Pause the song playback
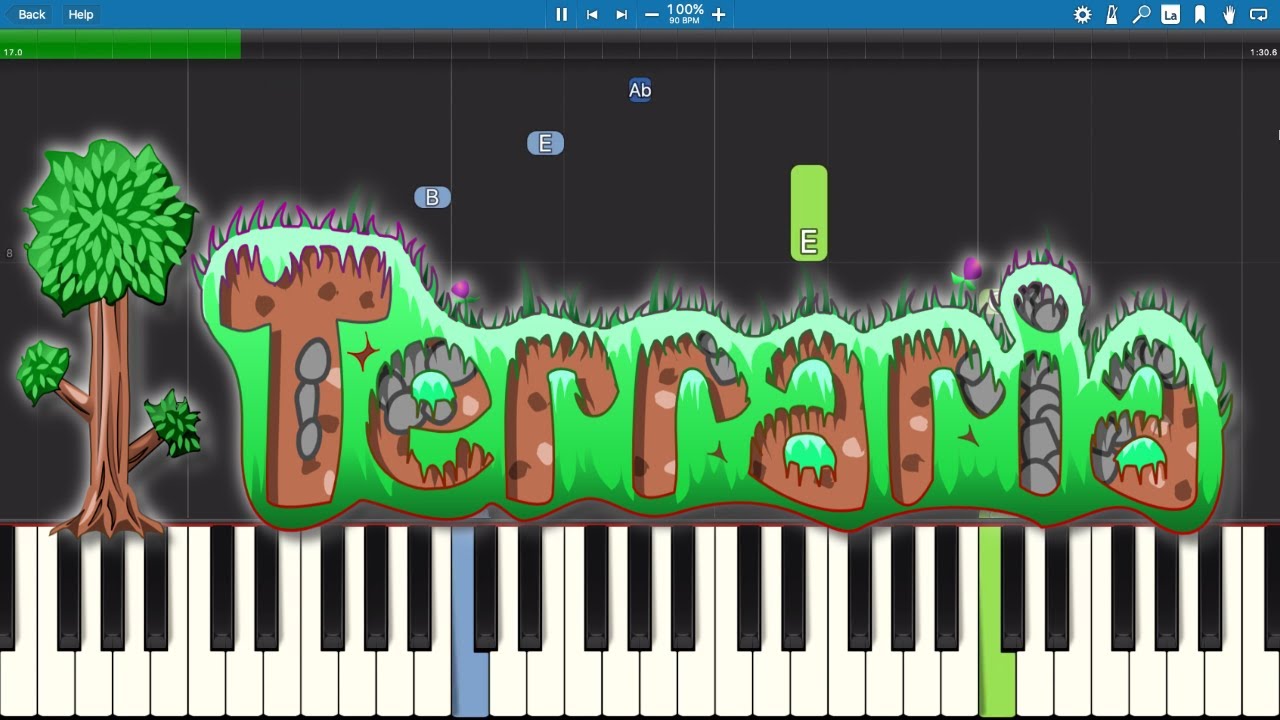This screenshot has width=1280, height=720. click(561, 14)
